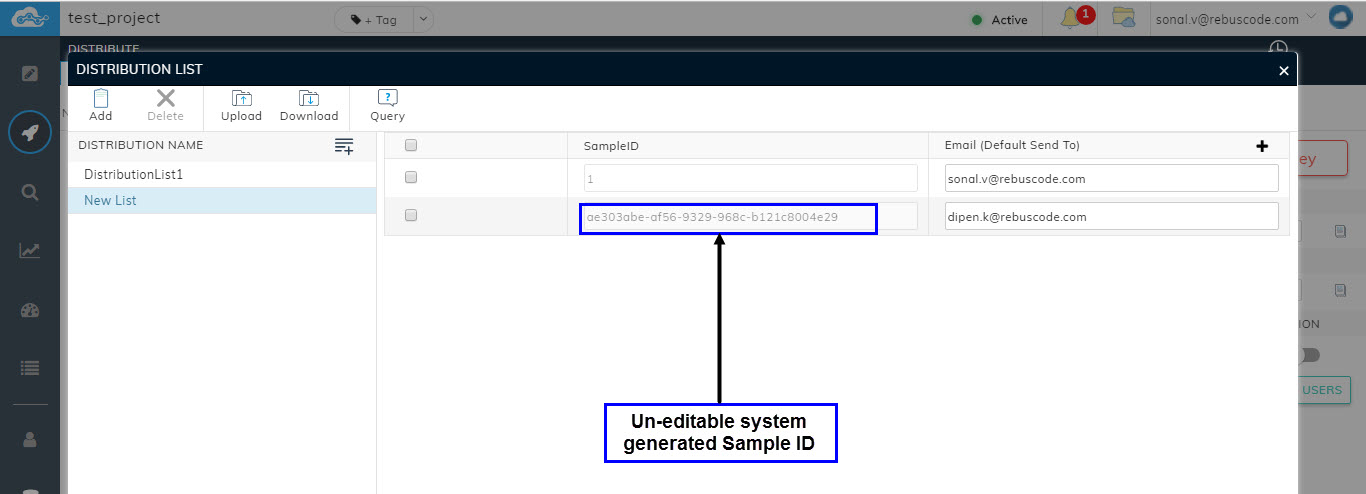
Task: Click the cloud logo at top left
Action: point(29,18)
